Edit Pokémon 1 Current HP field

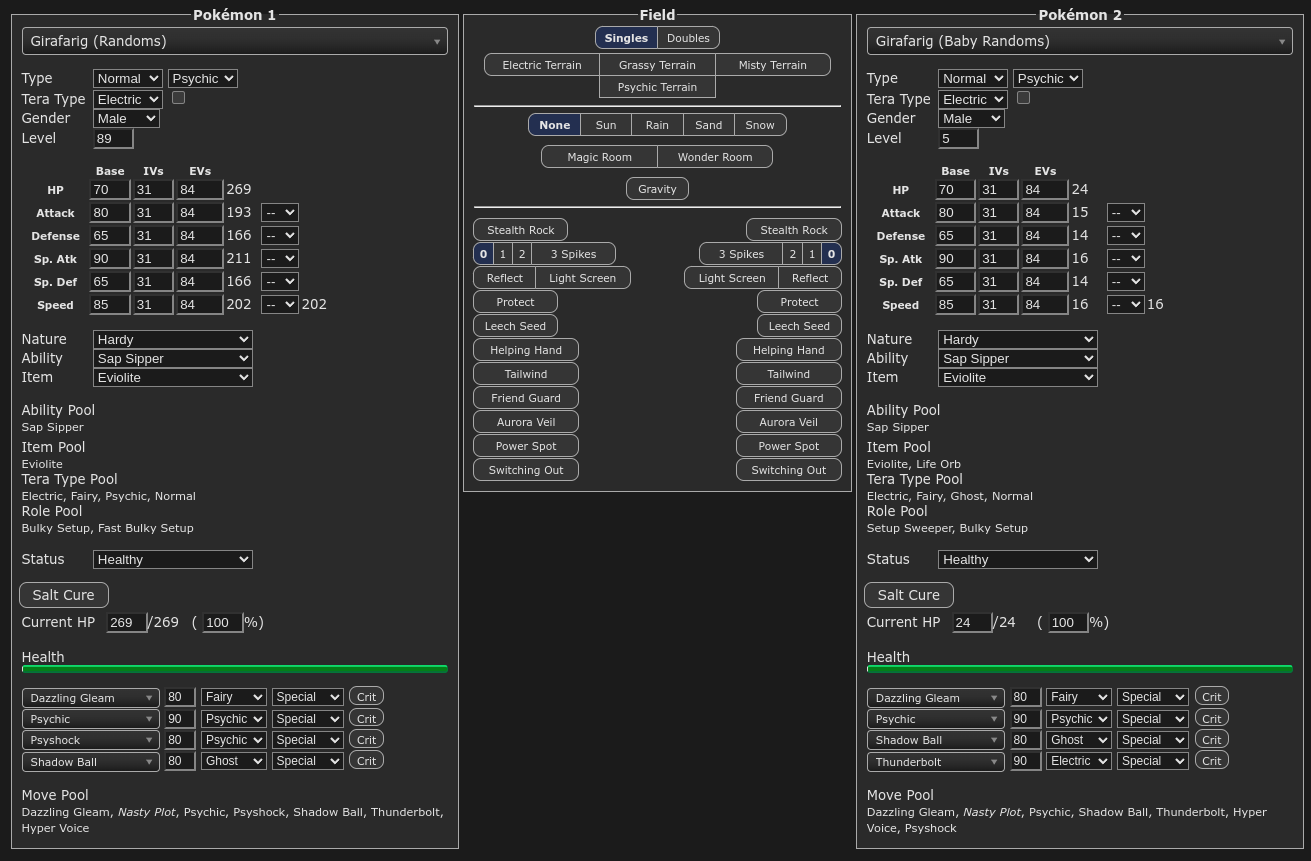[127, 623]
